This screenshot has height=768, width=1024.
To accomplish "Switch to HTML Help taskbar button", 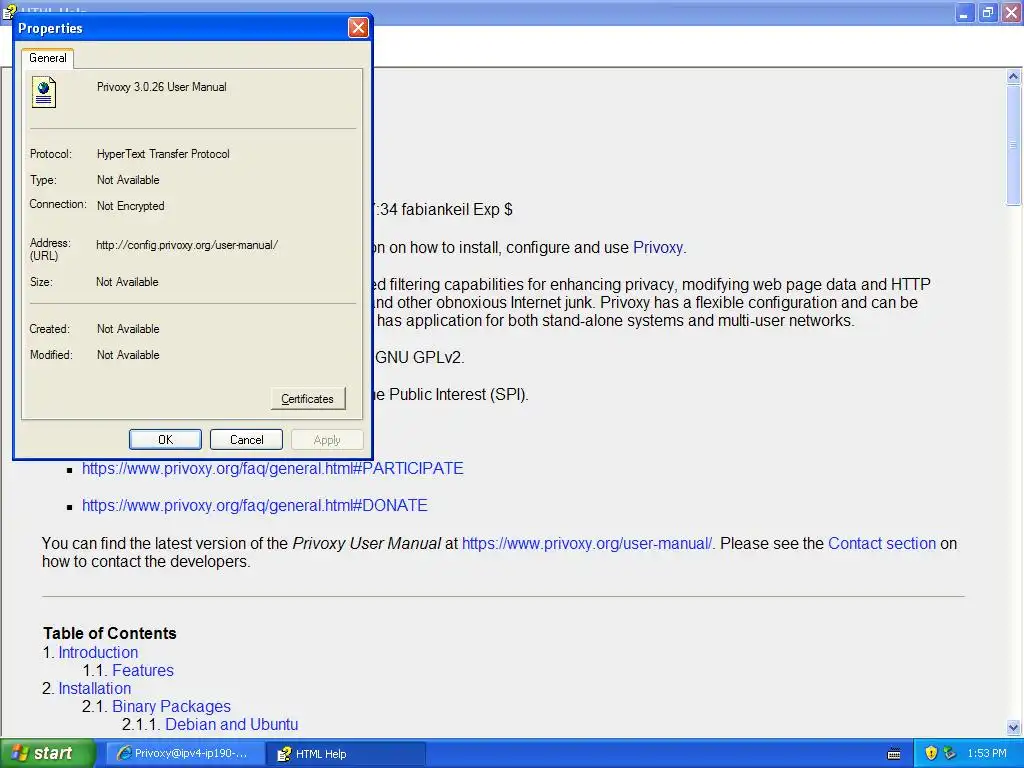I will pos(346,754).
